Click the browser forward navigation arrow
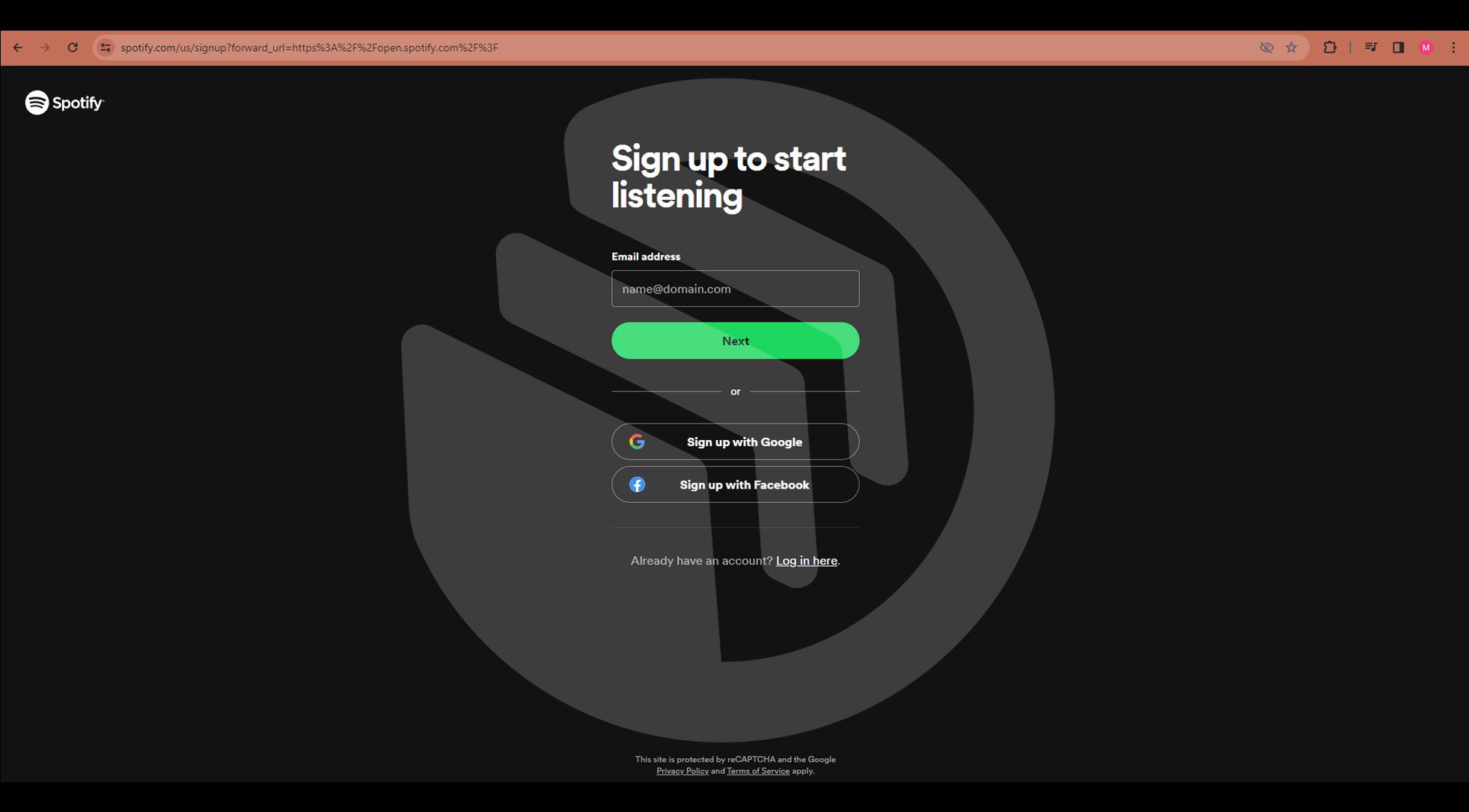Image resolution: width=1469 pixels, height=812 pixels. [x=44, y=47]
